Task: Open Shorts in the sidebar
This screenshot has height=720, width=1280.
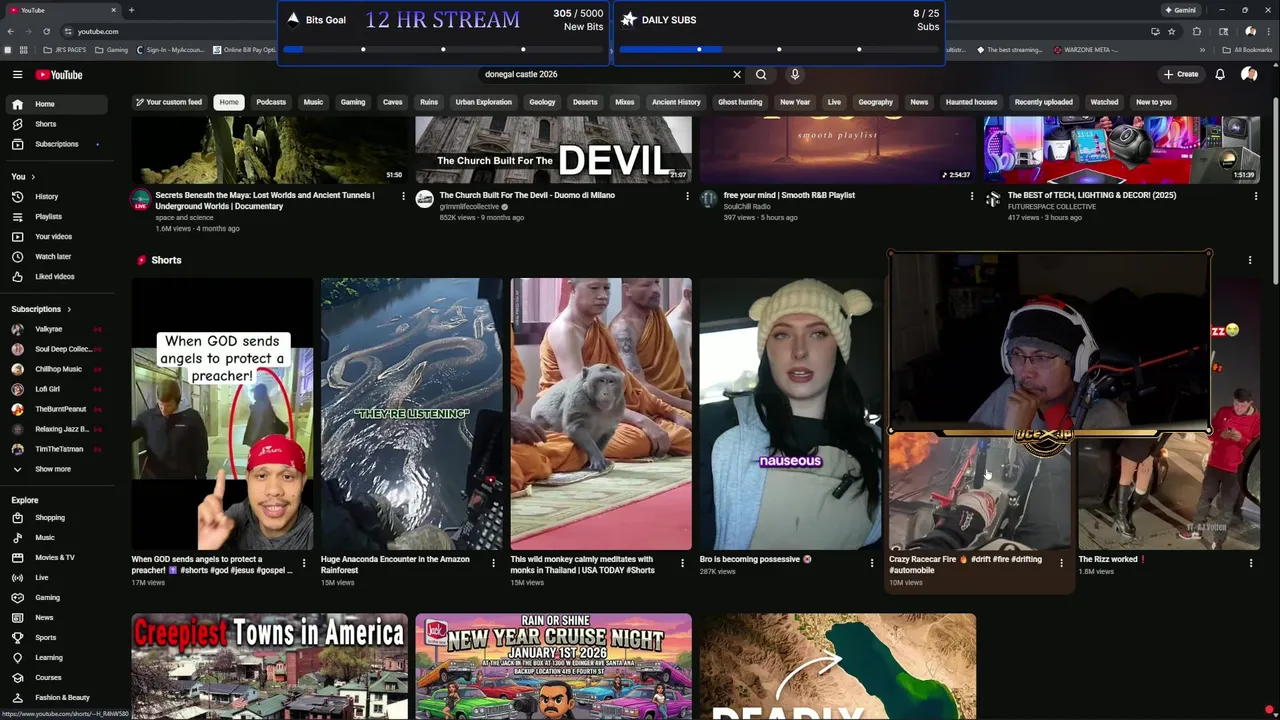Action: click(x=57, y=124)
